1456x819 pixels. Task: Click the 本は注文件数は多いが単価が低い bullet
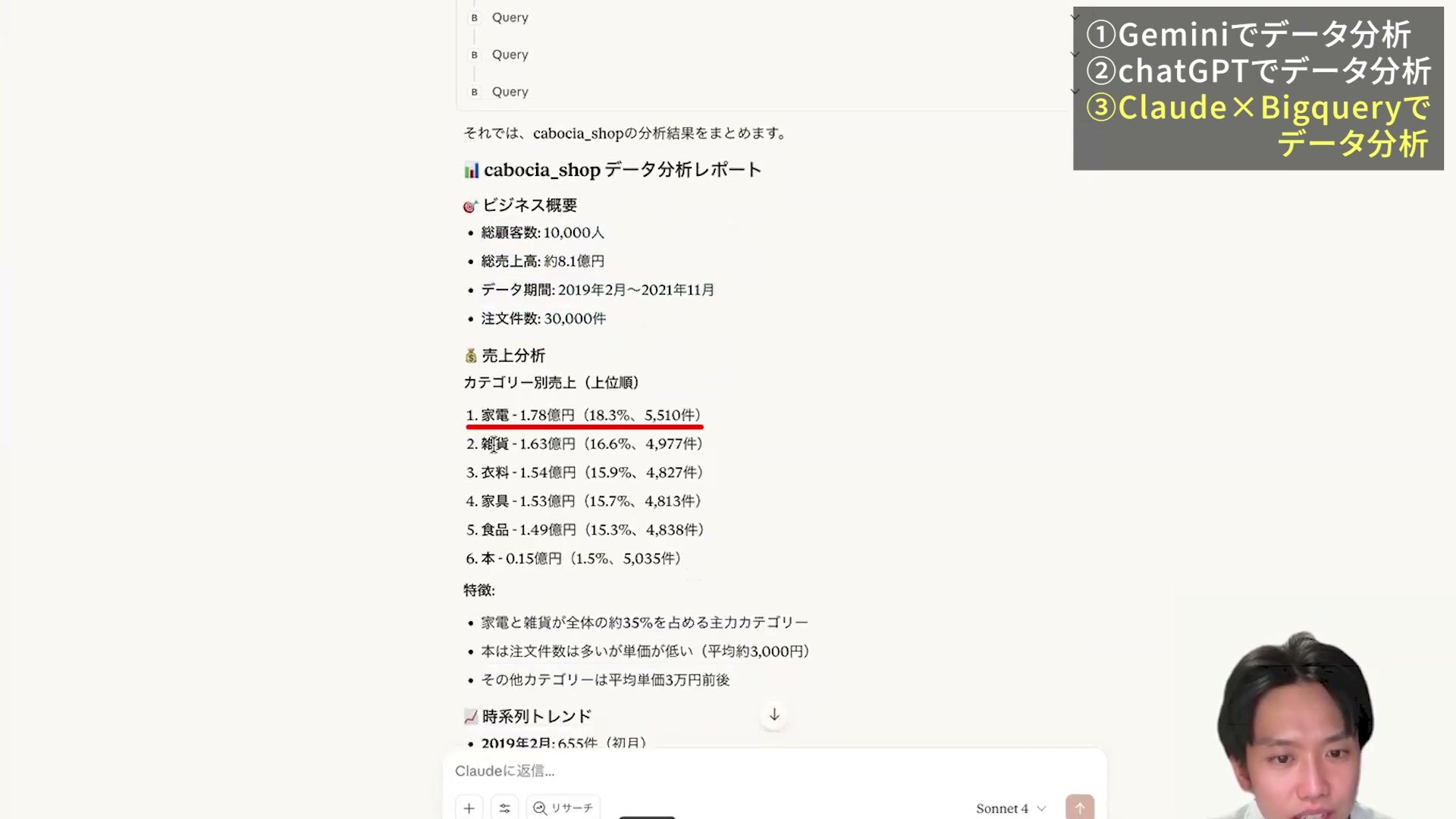coord(646,652)
